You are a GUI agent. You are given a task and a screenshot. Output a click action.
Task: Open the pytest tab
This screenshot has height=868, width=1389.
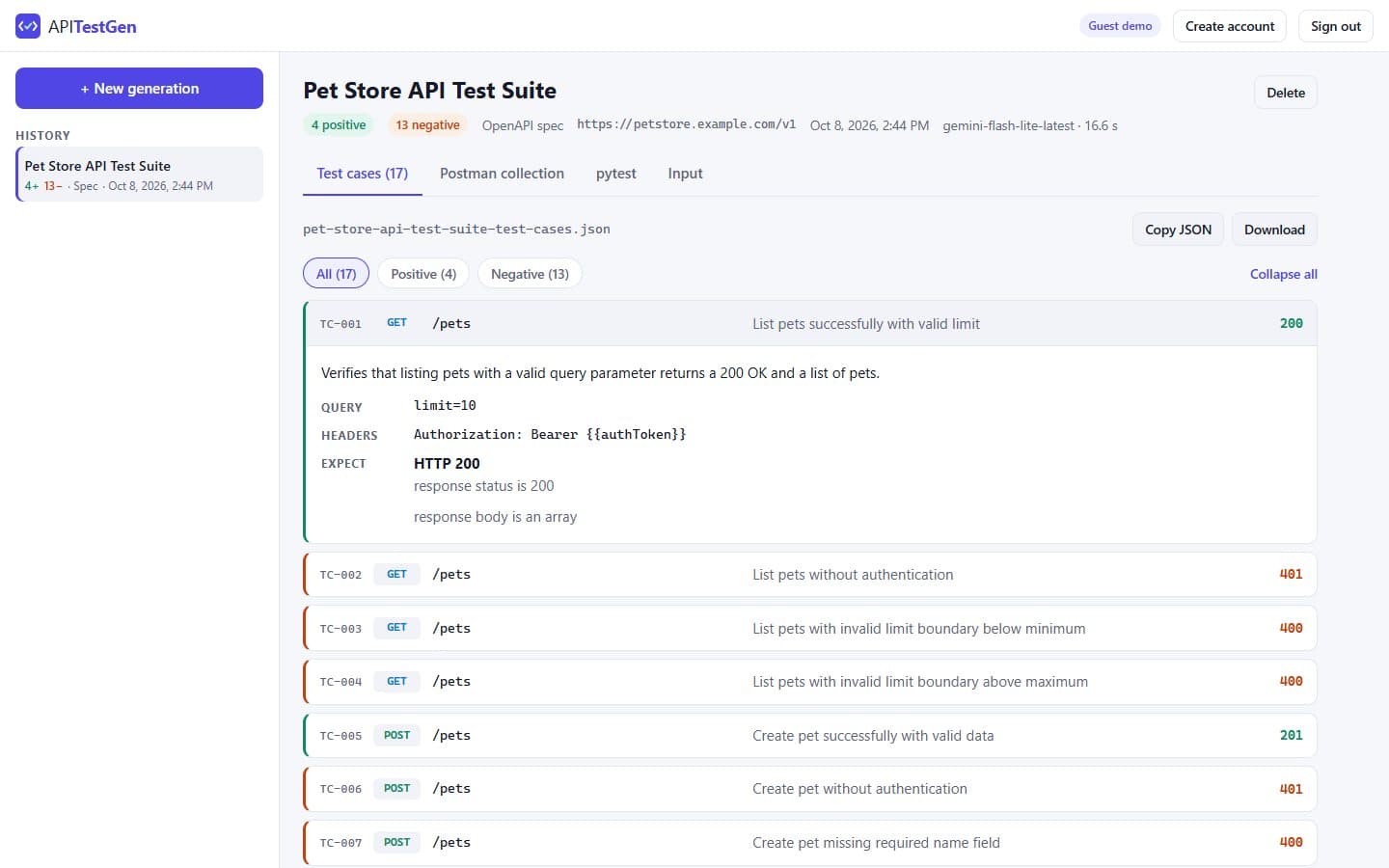pyautogui.click(x=615, y=174)
